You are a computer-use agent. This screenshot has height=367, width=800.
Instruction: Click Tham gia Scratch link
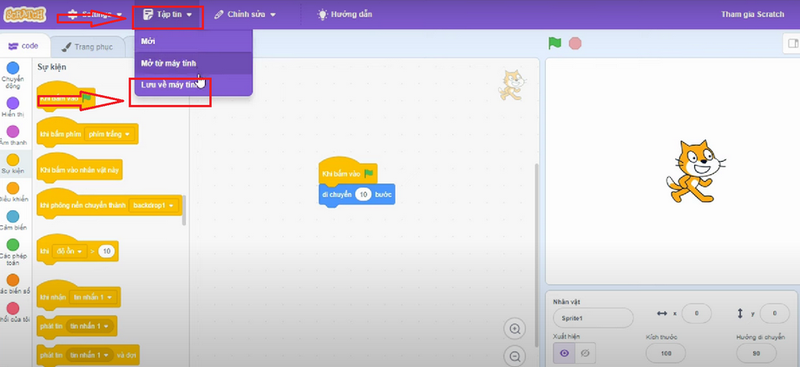click(x=752, y=14)
